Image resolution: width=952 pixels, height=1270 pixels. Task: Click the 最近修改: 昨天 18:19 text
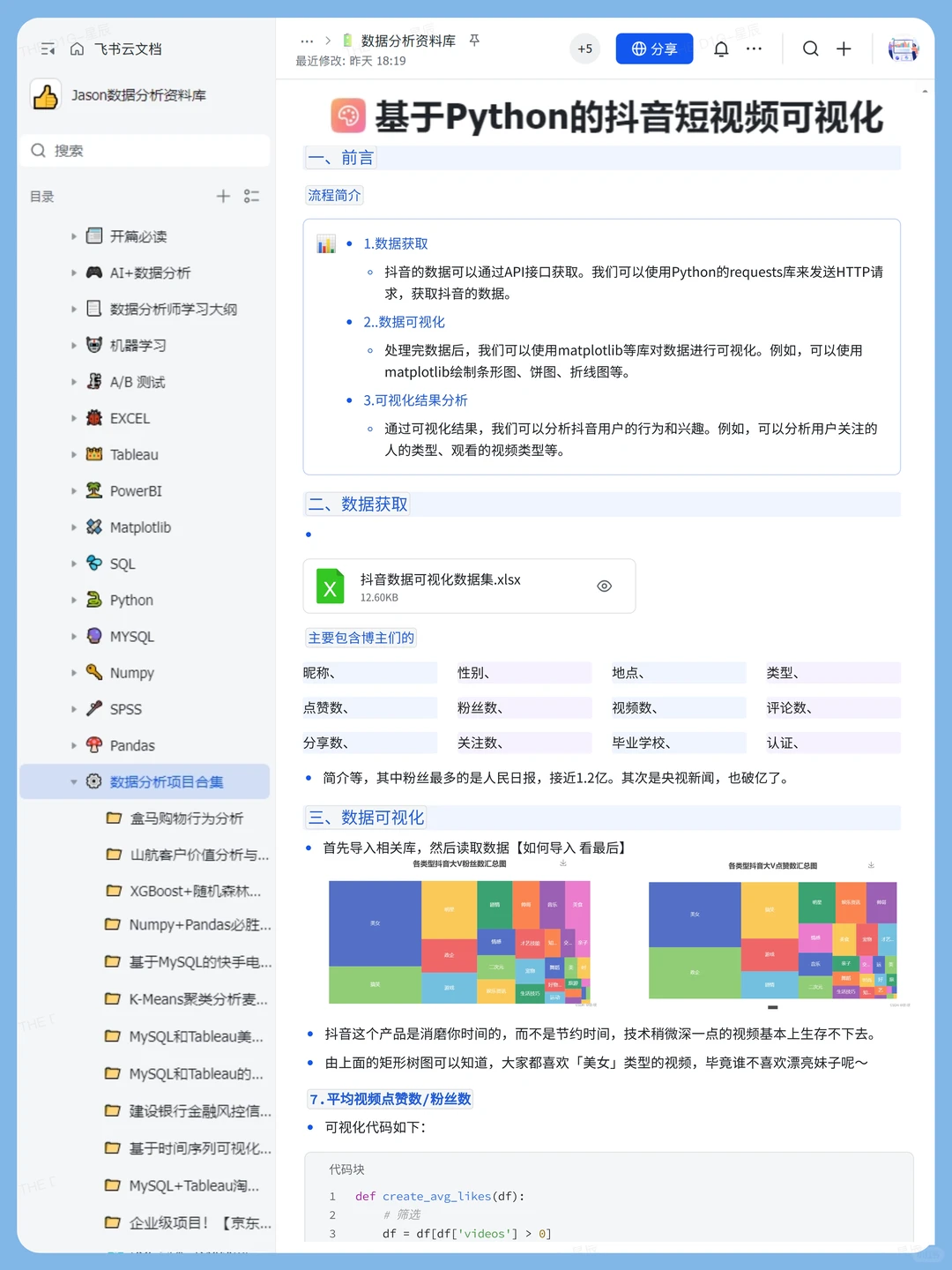pos(351,61)
